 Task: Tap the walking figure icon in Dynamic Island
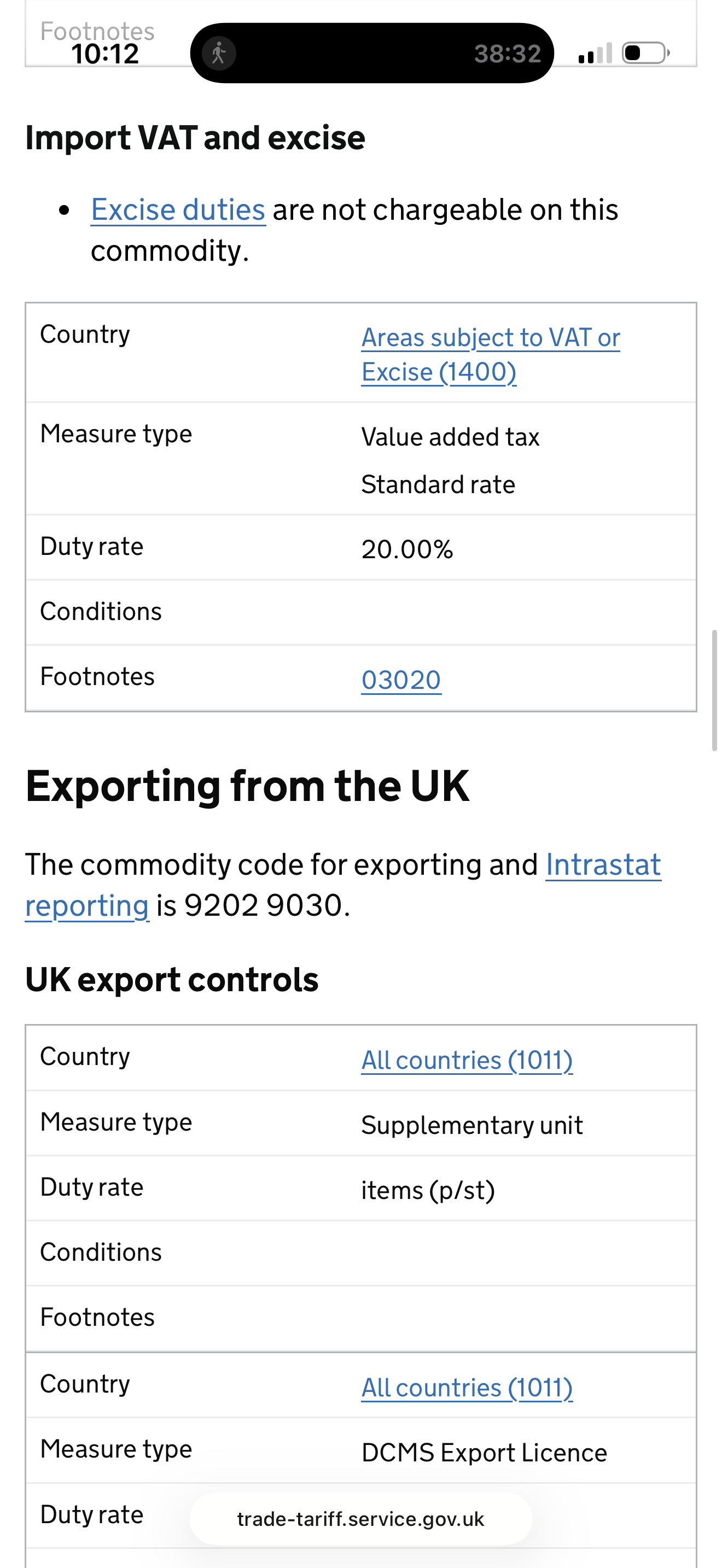click(219, 54)
